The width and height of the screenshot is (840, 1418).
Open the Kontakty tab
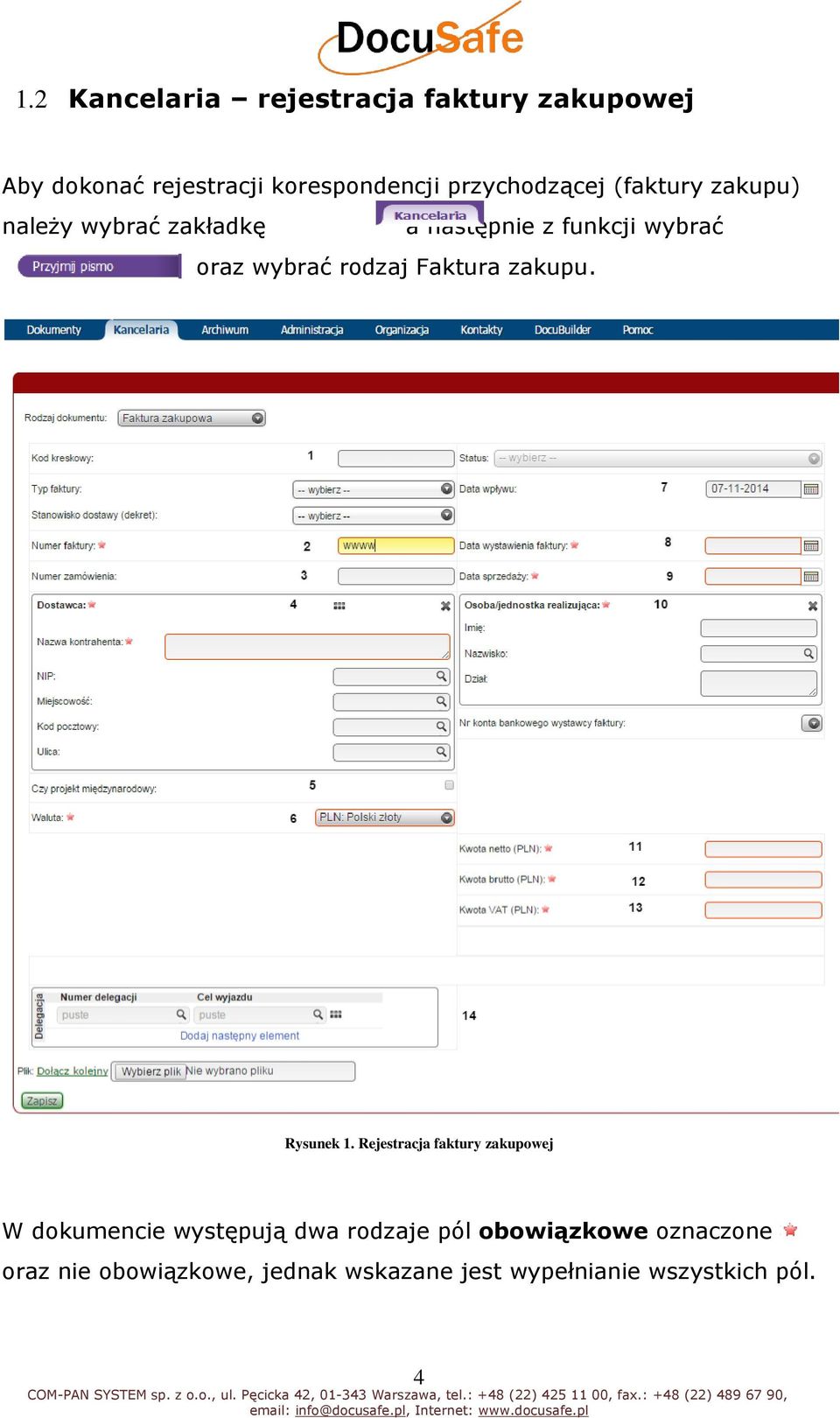(481, 330)
